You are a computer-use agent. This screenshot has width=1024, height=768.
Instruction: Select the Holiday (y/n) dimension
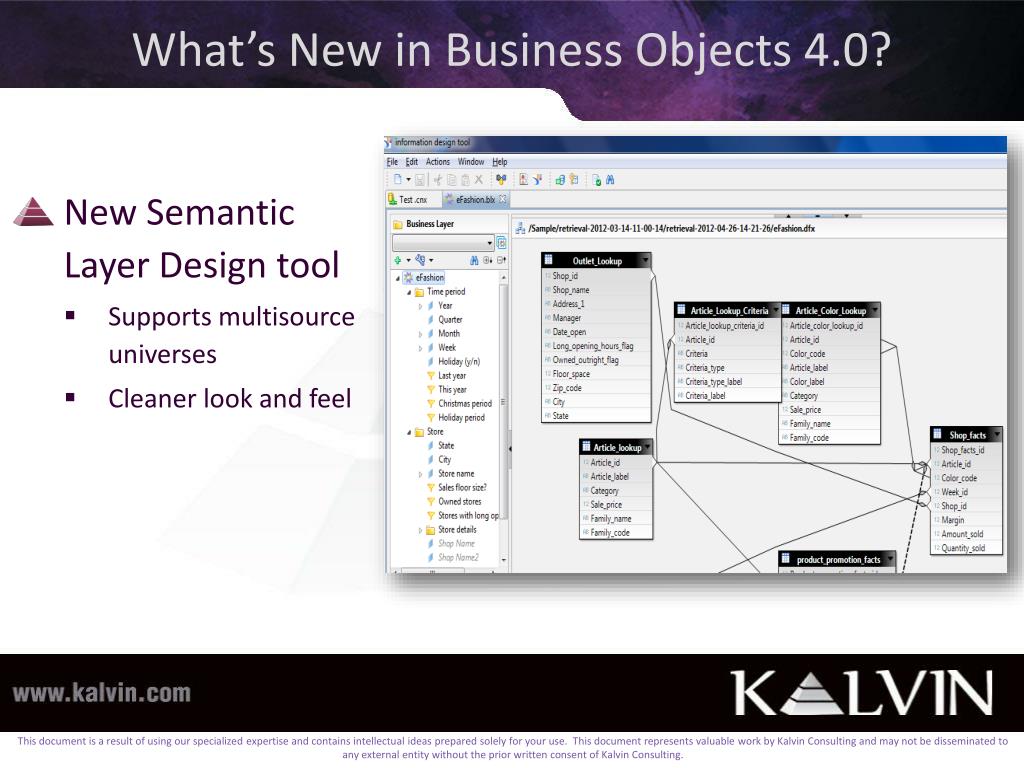[x=459, y=362]
